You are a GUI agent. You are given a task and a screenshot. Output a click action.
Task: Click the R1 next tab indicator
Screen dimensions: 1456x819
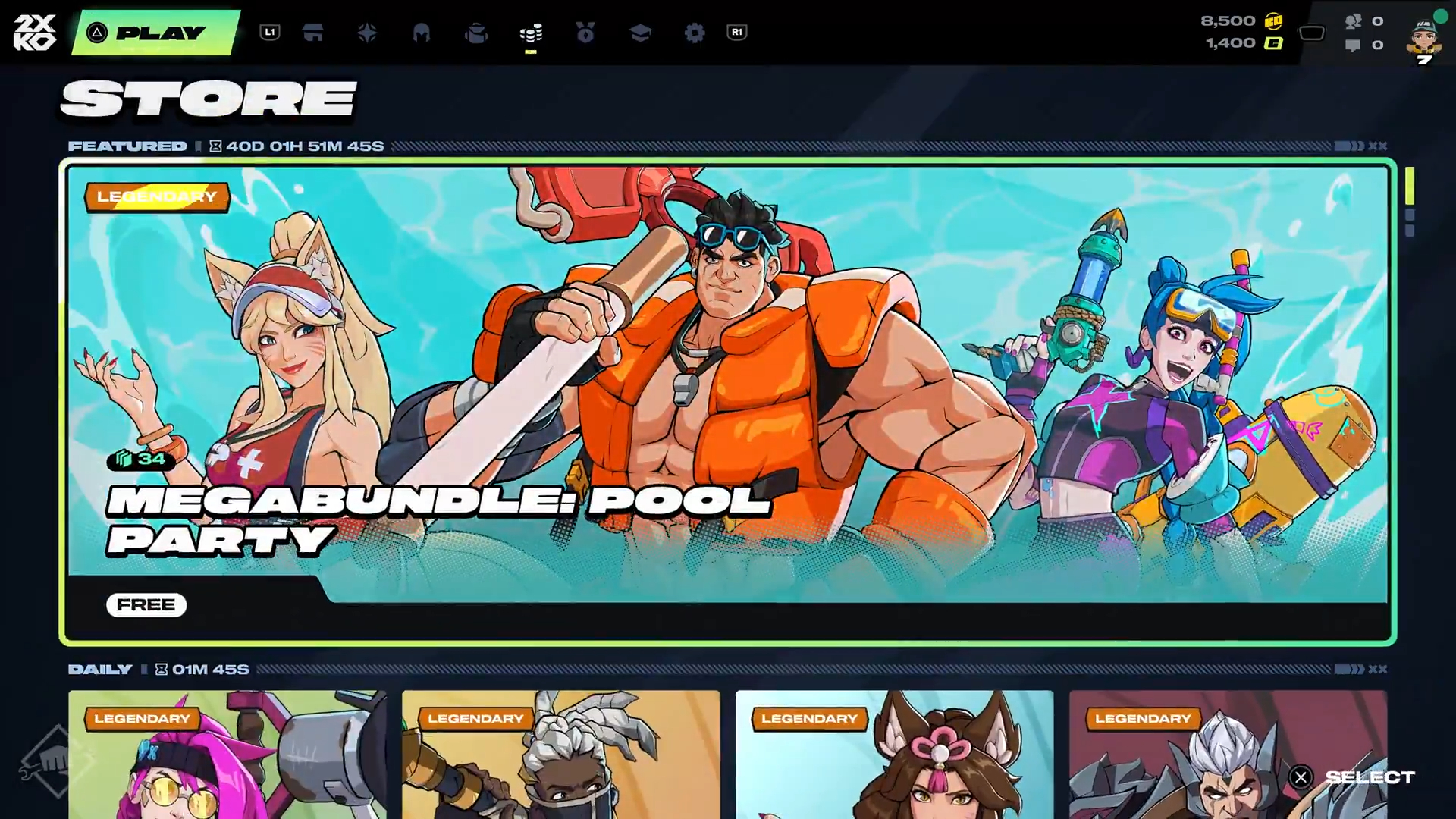coord(737,32)
